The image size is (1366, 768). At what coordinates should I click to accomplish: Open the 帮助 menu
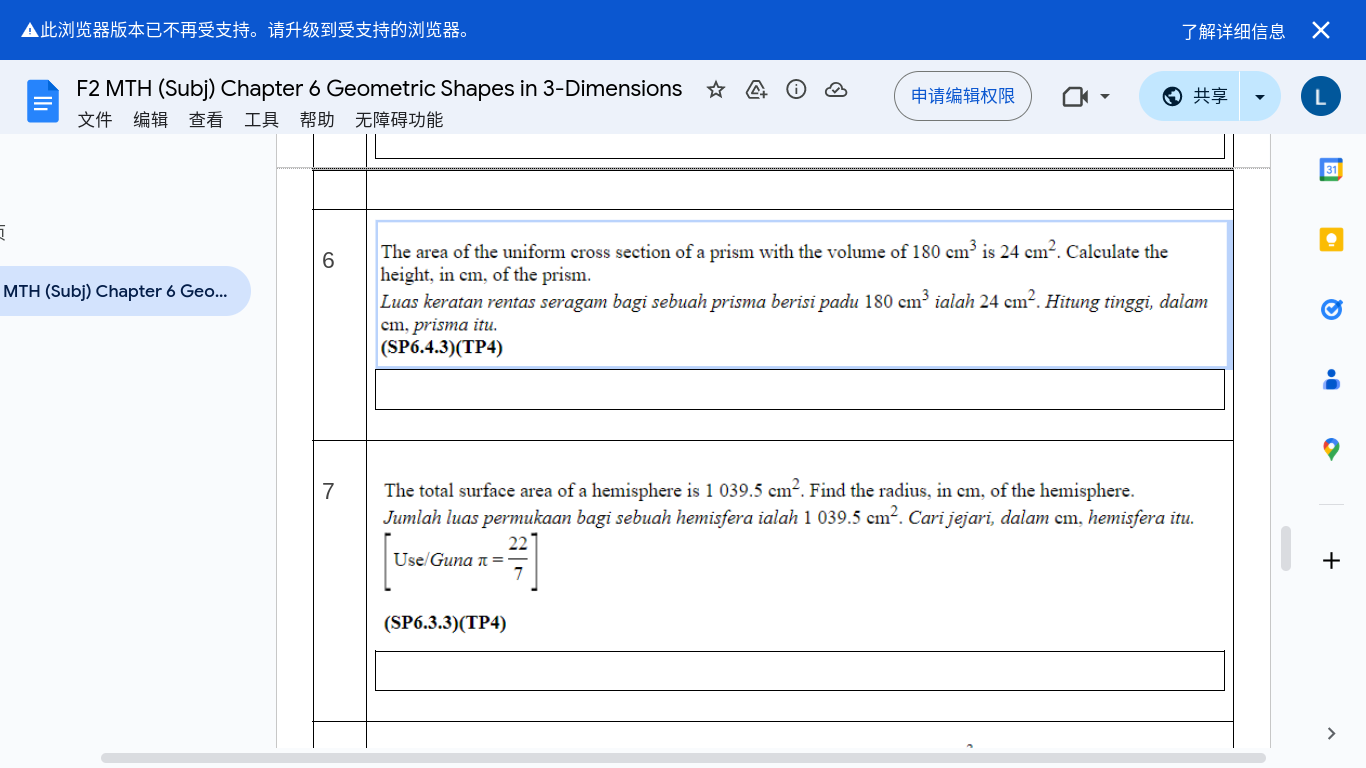click(x=317, y=120)
